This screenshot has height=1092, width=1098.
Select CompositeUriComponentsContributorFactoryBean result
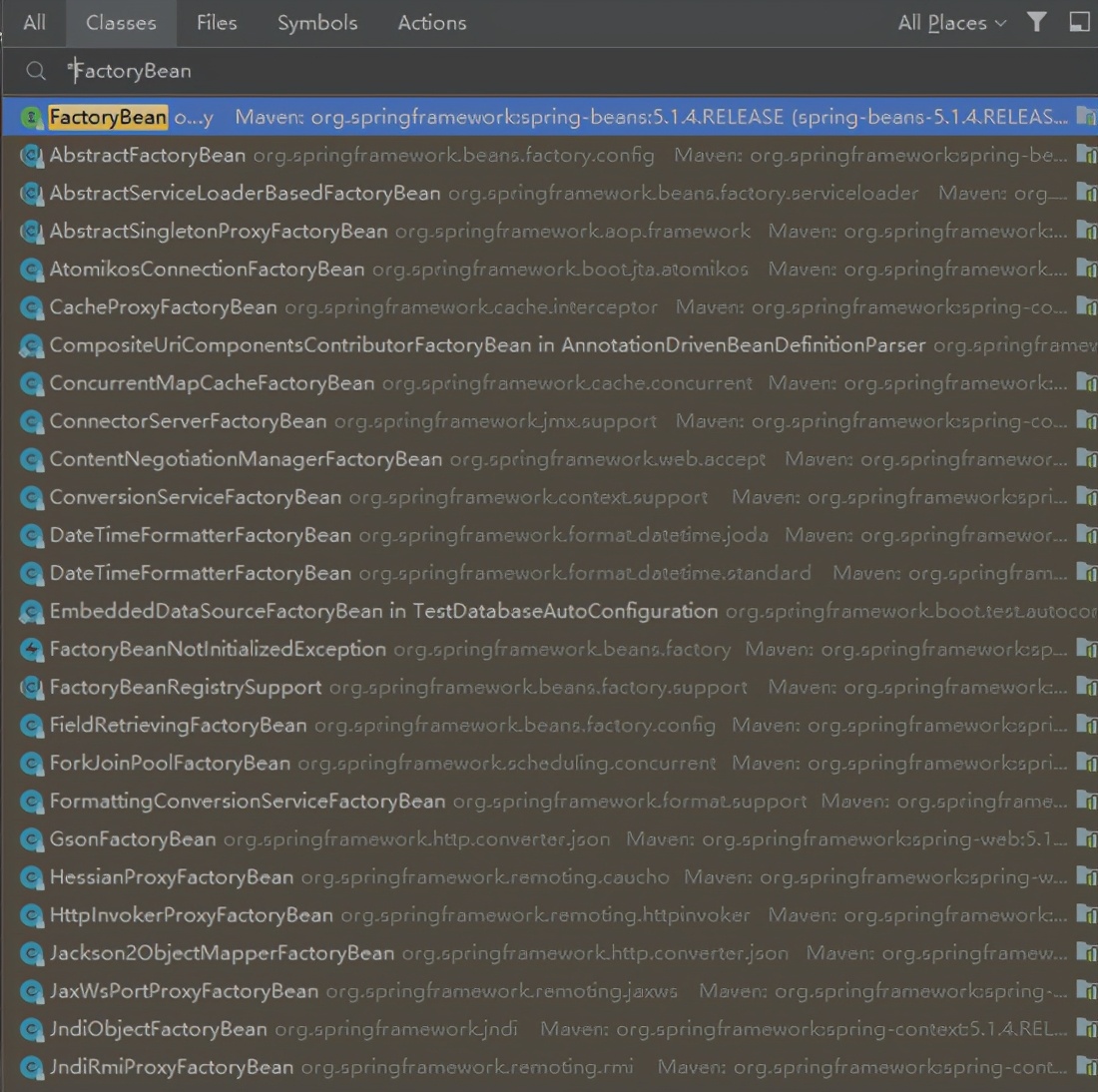[x=550, y=344]
